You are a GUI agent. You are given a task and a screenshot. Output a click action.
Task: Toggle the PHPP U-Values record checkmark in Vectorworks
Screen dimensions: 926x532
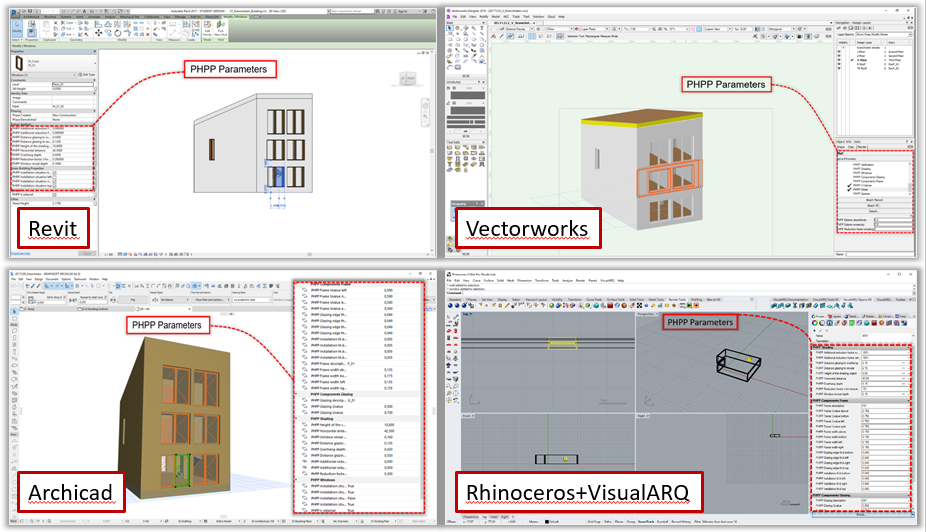click(x=849, y=185)
